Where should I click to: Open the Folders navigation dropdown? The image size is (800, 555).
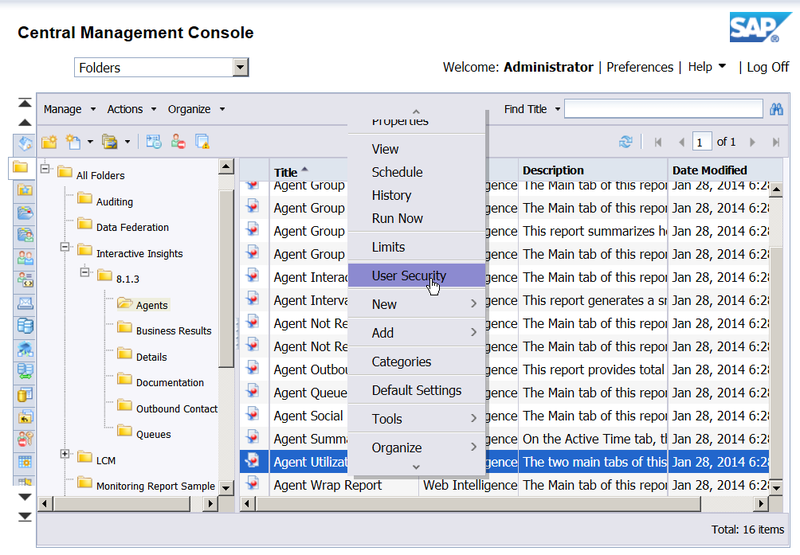tap(240, 67)
